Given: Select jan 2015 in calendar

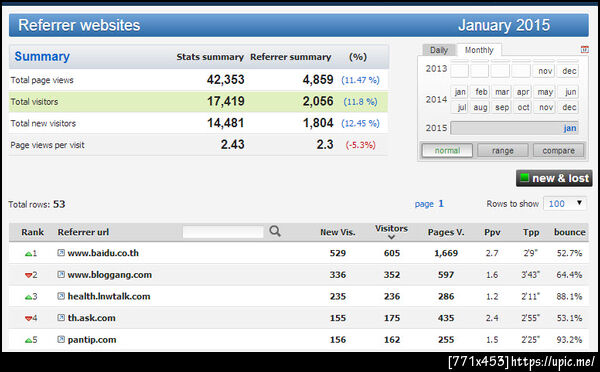Looking at the screenshot, I should [514, 128].
